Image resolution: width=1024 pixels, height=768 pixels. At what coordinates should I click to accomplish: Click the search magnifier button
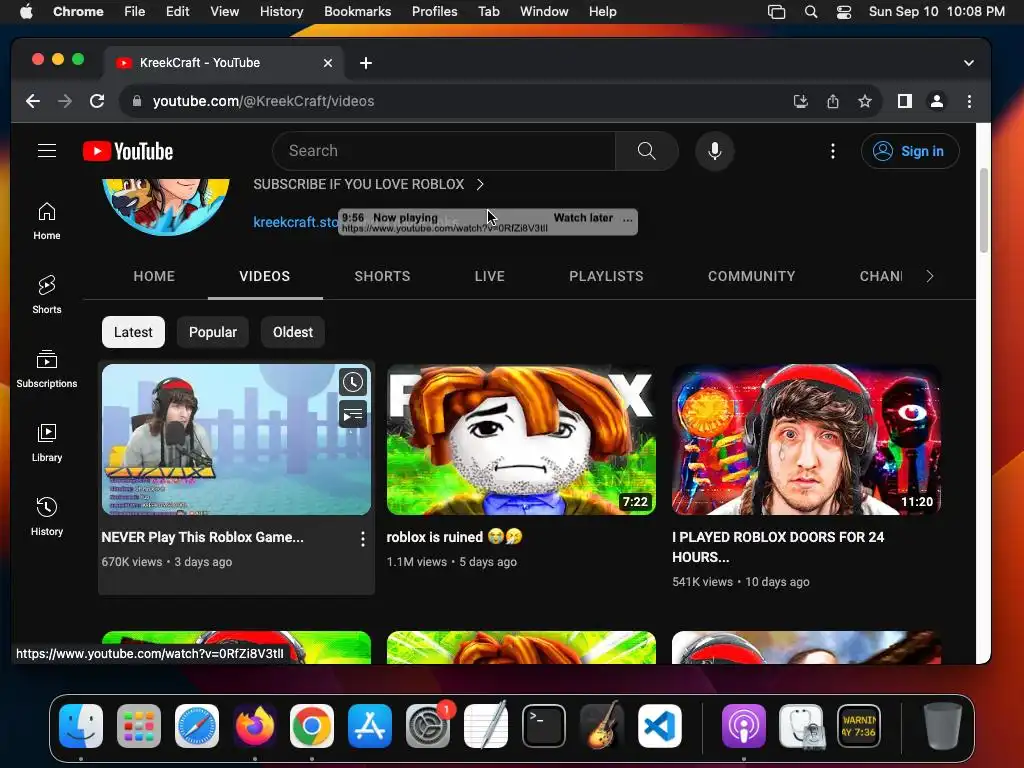[647, 151]
